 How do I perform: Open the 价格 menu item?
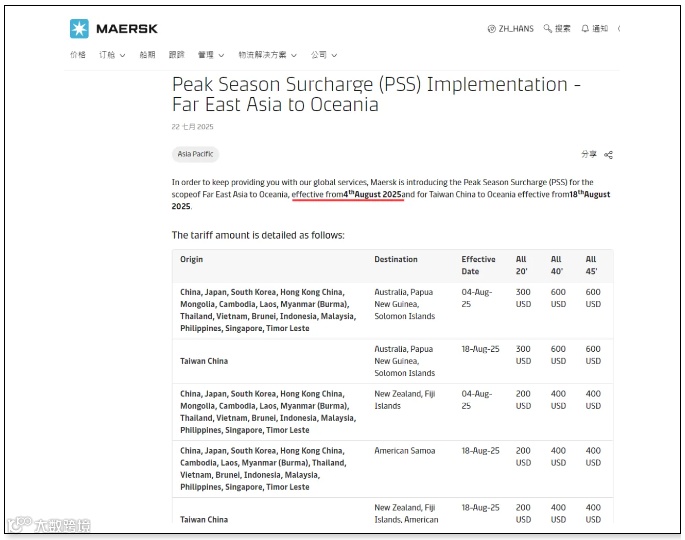tap(78, 55)
